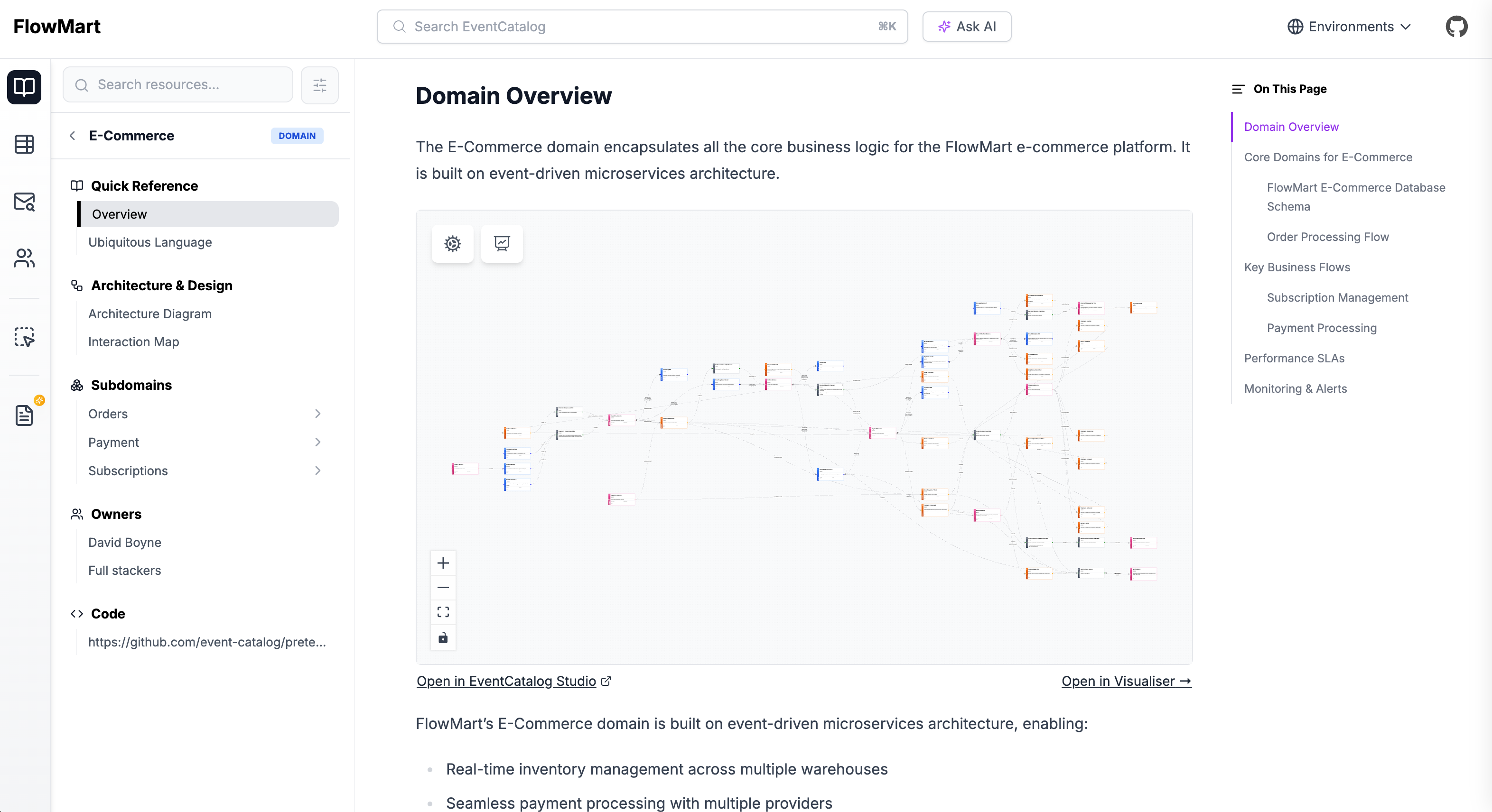The height and width of the screenshot is (812, 1492).
Task: Click the diagram settings gear icon
Action: [x=452, y=244]
